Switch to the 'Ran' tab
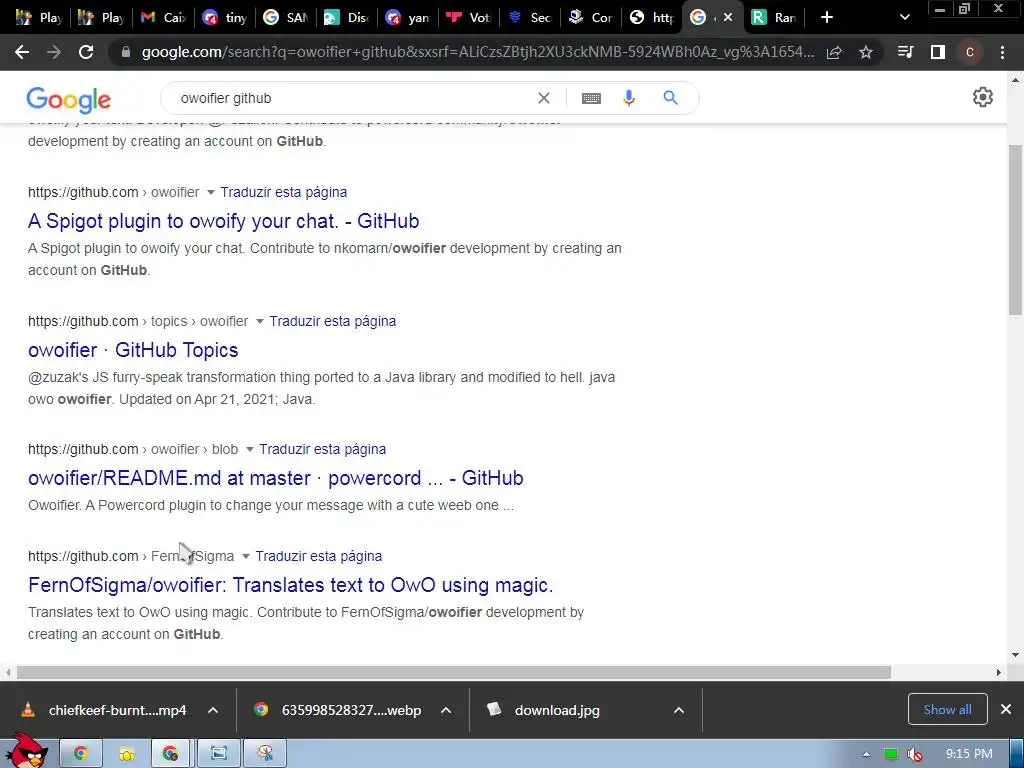 coord(773,17)
